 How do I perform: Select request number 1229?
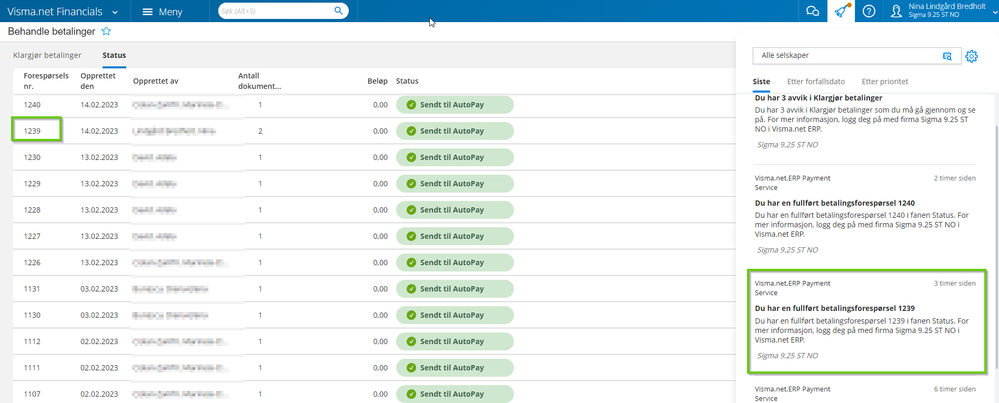(32, 184)
